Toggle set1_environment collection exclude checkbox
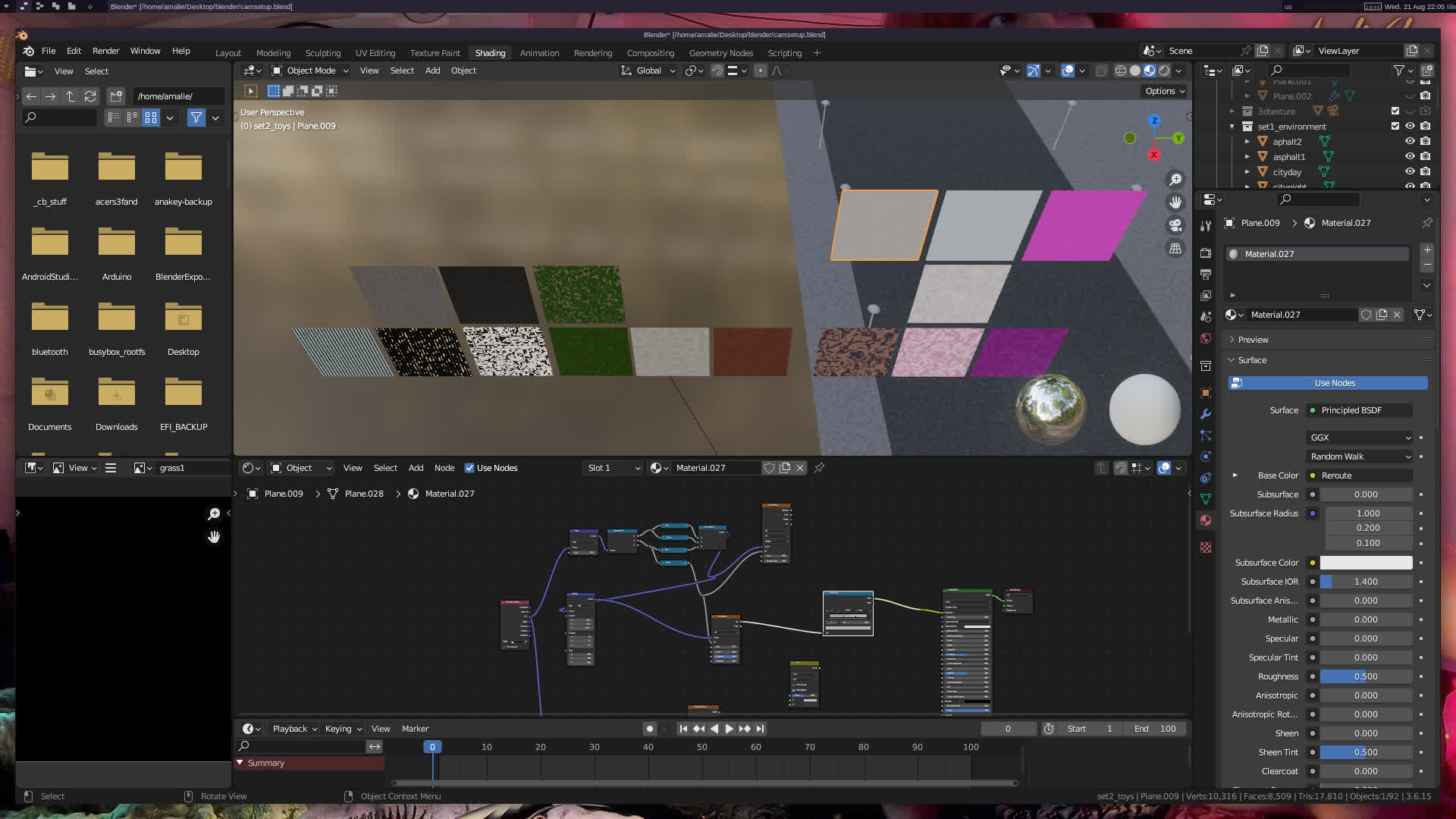Viewport: 1456px width, 819px height. (x=1395, y=126)
